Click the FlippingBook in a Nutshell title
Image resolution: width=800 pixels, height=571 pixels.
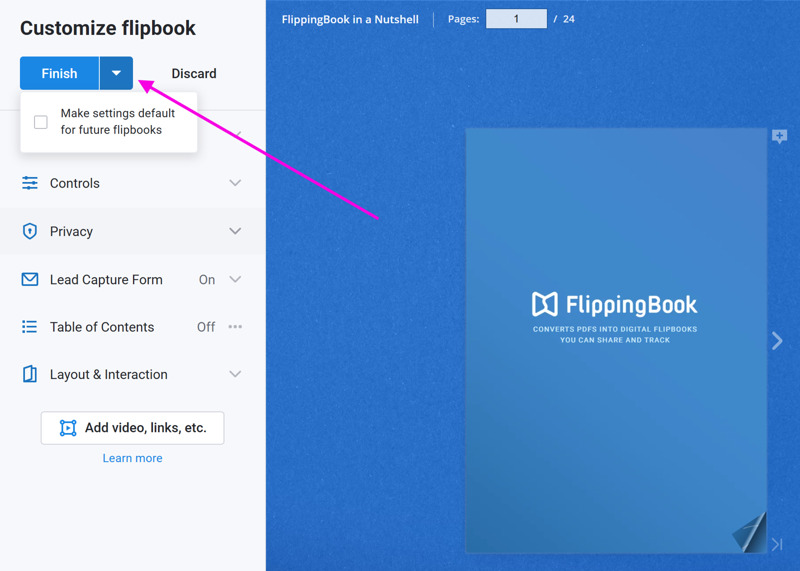coord(350,19)
